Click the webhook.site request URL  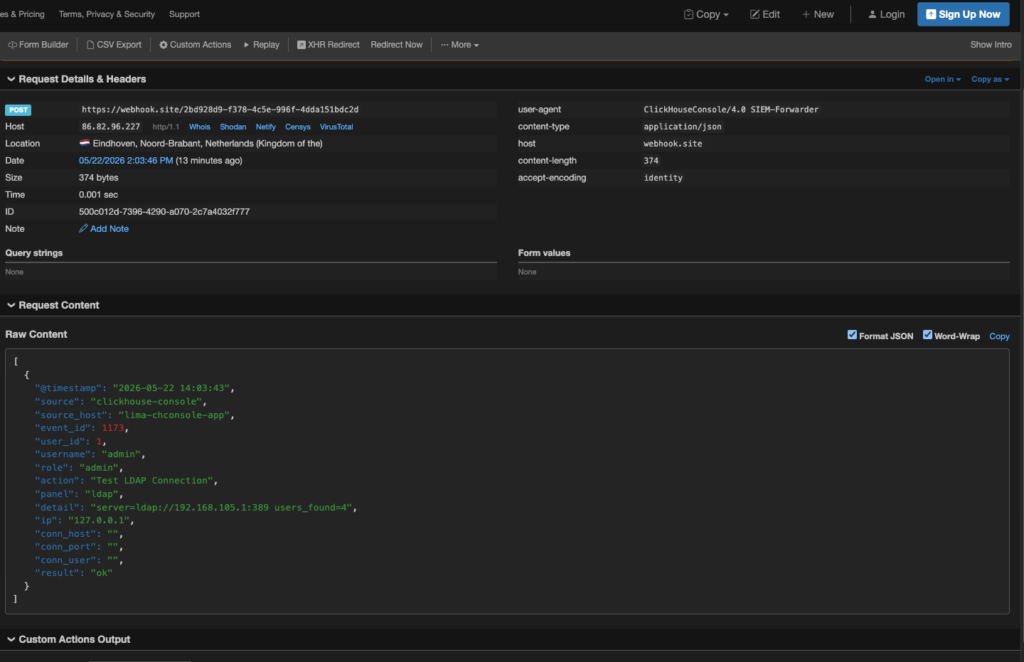click(220, 110)
